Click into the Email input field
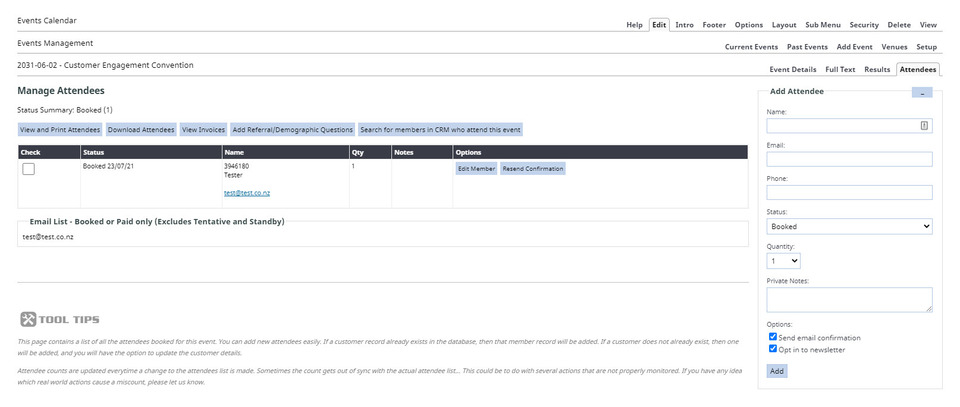The height and width of the screenshot is (407, 960). tap(849, 159)
